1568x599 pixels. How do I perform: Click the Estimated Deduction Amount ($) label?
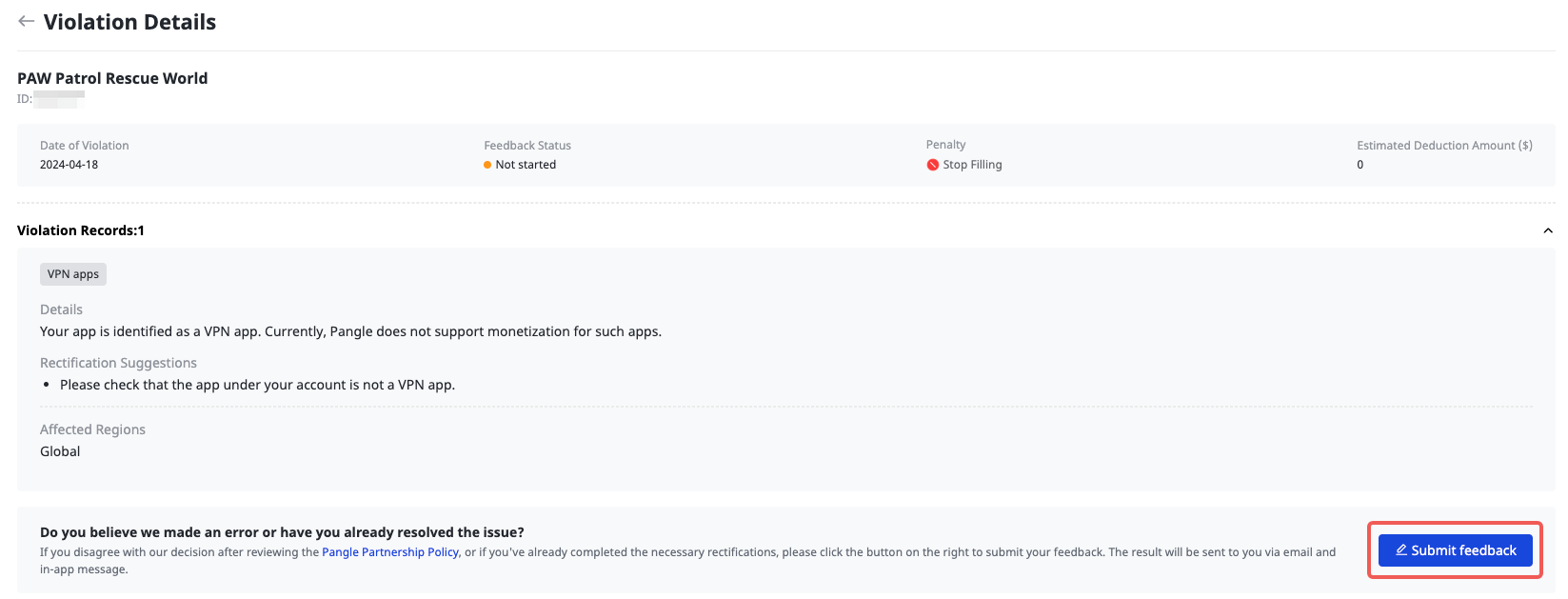[1444, 146]
